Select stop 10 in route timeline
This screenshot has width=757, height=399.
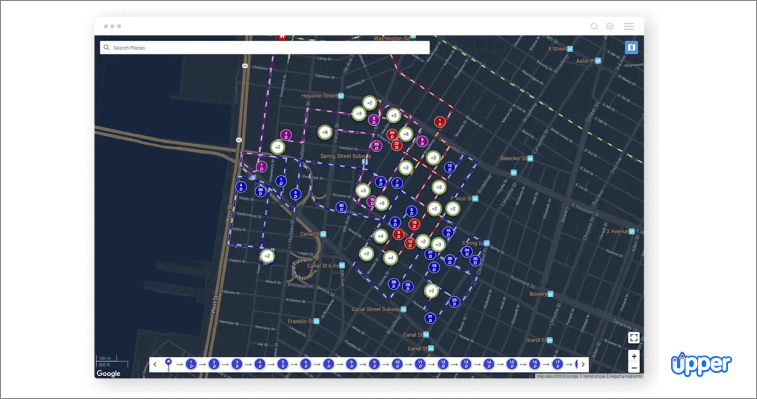(x=397, y=364)
